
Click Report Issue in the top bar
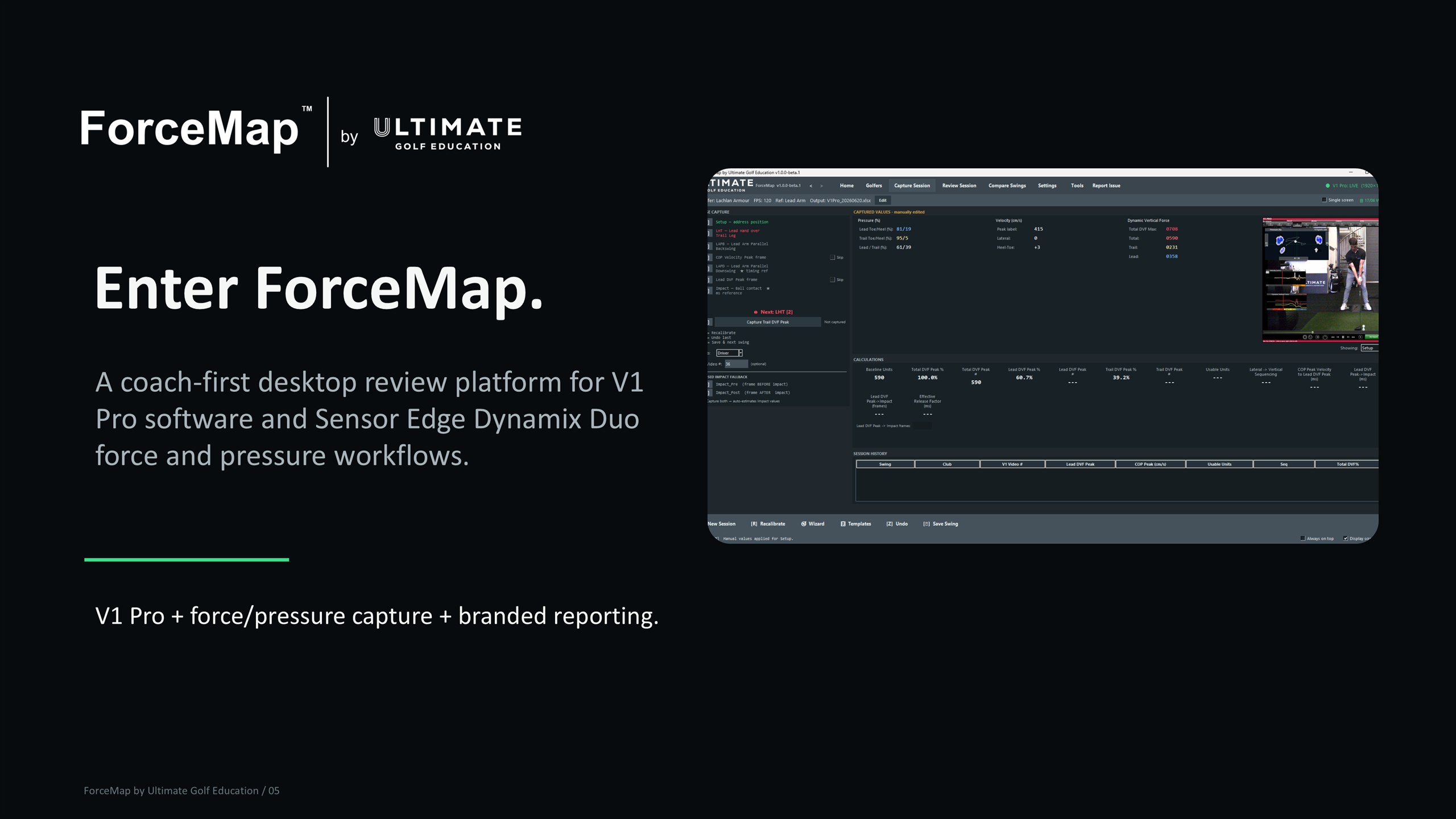[x=1106, y=185]
